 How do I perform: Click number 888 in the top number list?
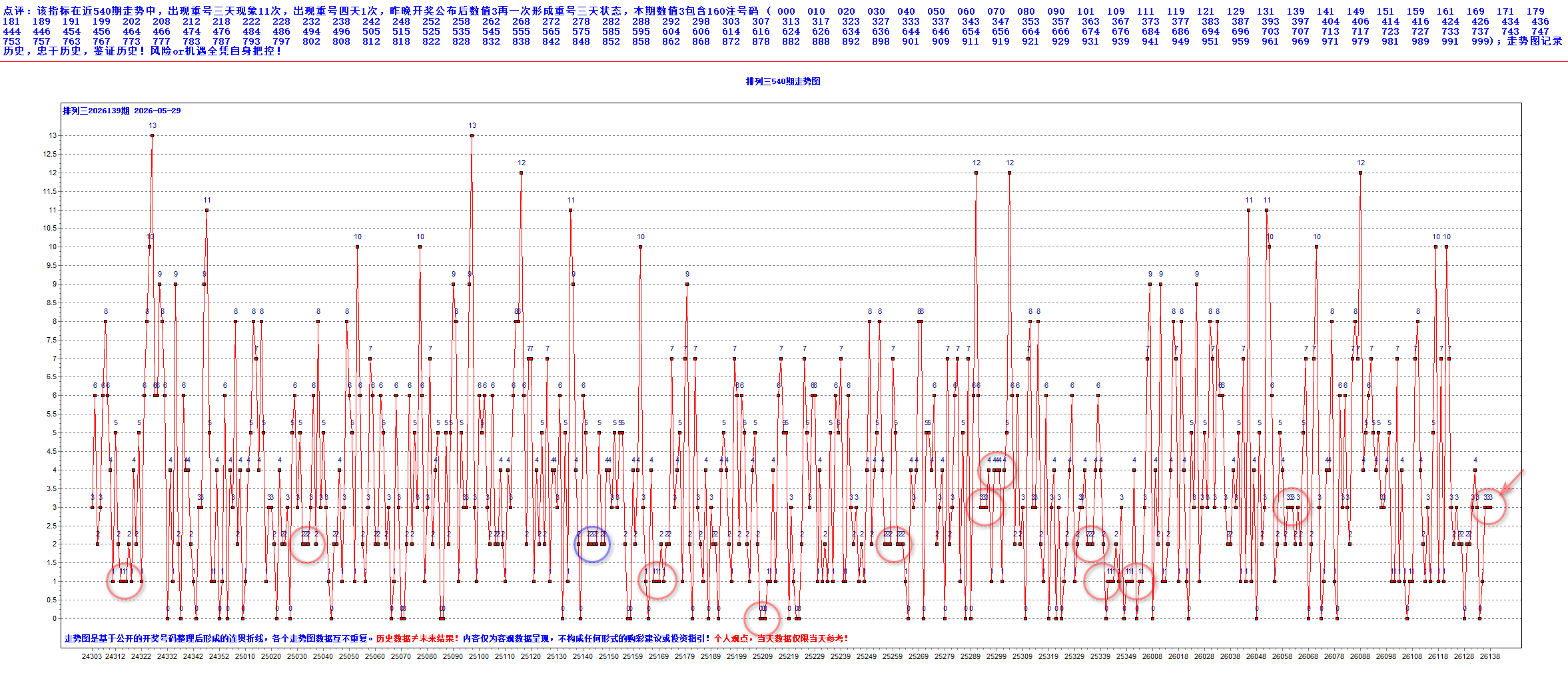tap(821, 41)
